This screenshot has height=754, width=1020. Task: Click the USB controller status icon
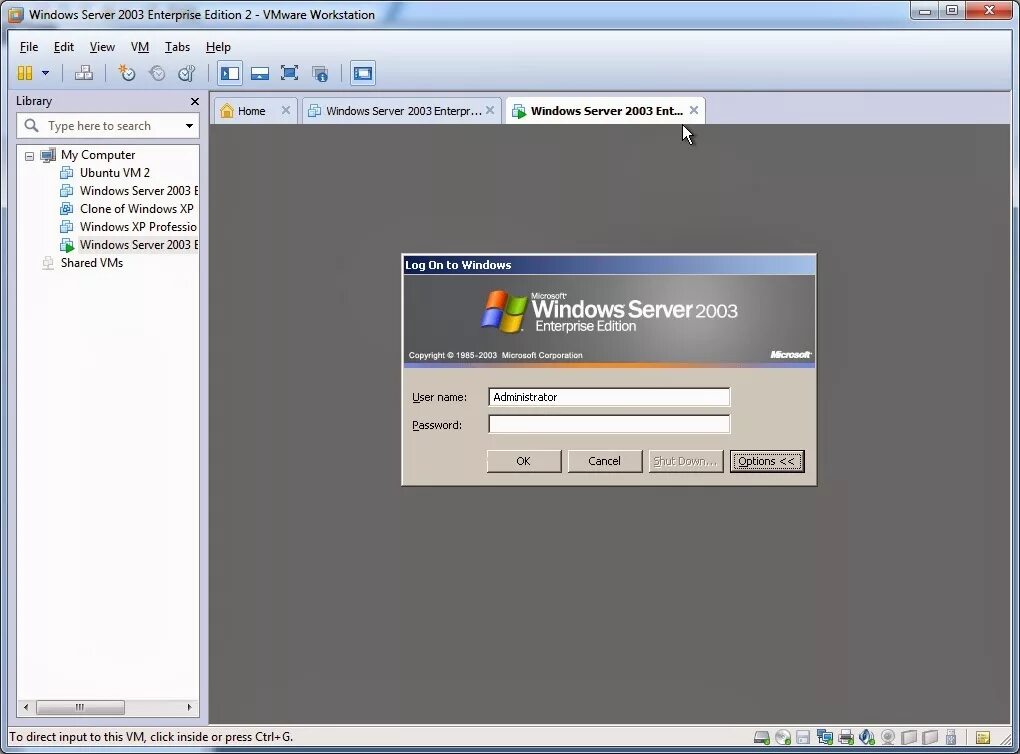(x=951, y=737)
